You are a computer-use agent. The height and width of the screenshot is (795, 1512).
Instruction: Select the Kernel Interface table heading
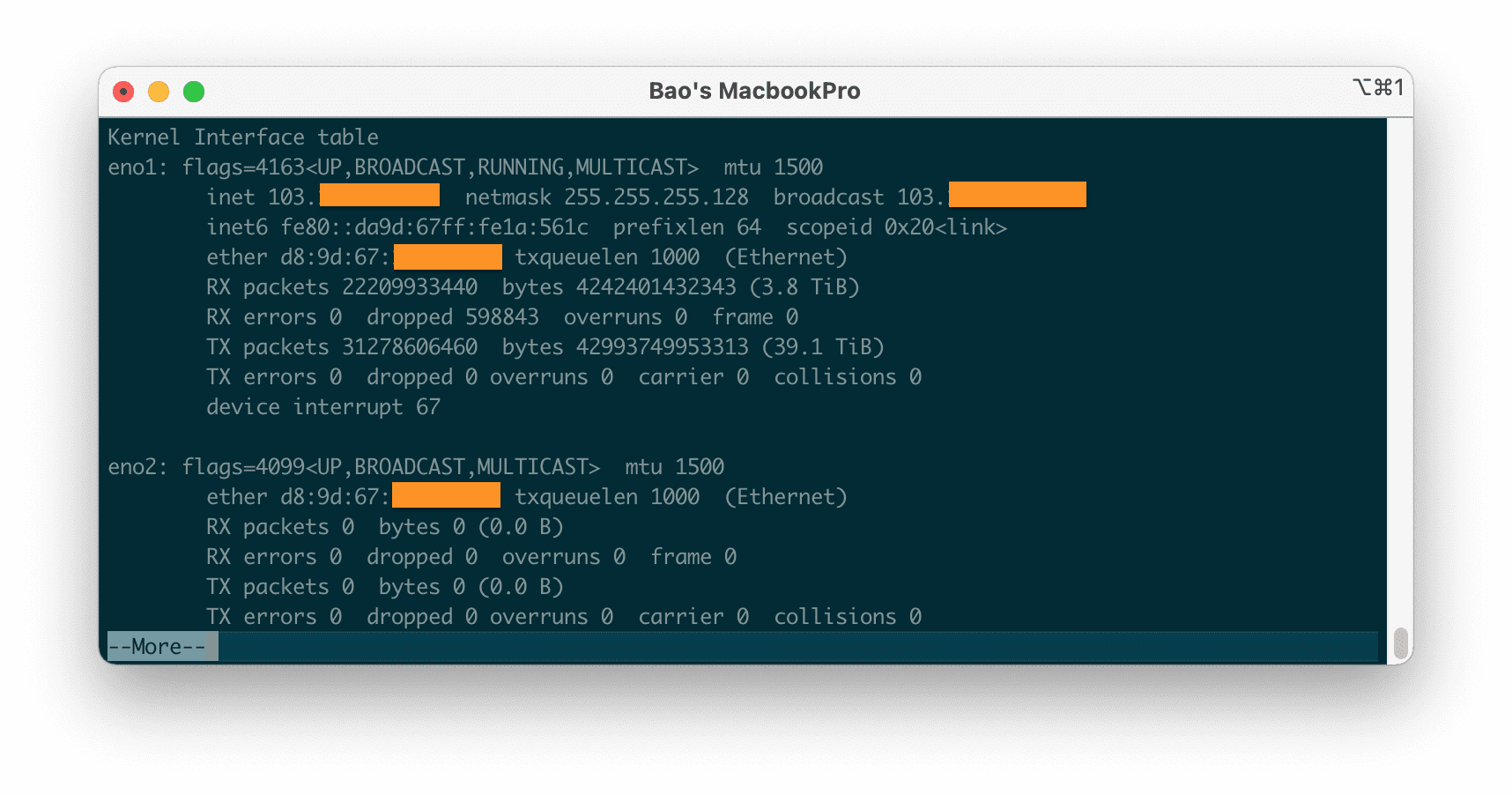coord(241,137)
